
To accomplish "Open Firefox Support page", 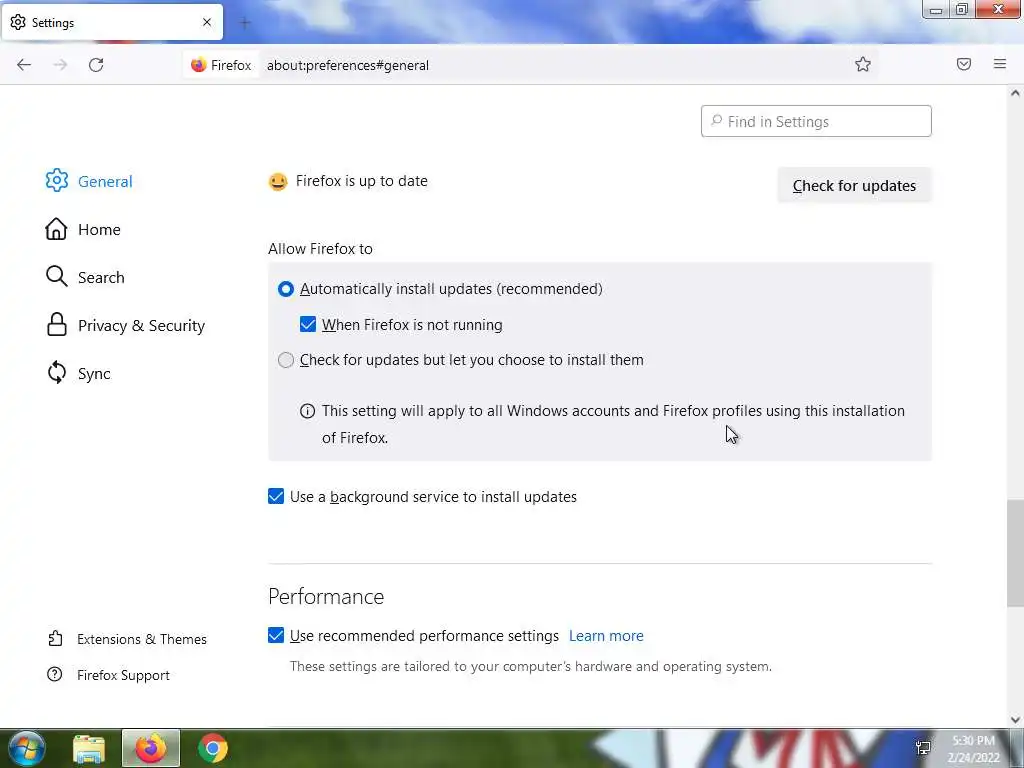I will tap(108, 675).
